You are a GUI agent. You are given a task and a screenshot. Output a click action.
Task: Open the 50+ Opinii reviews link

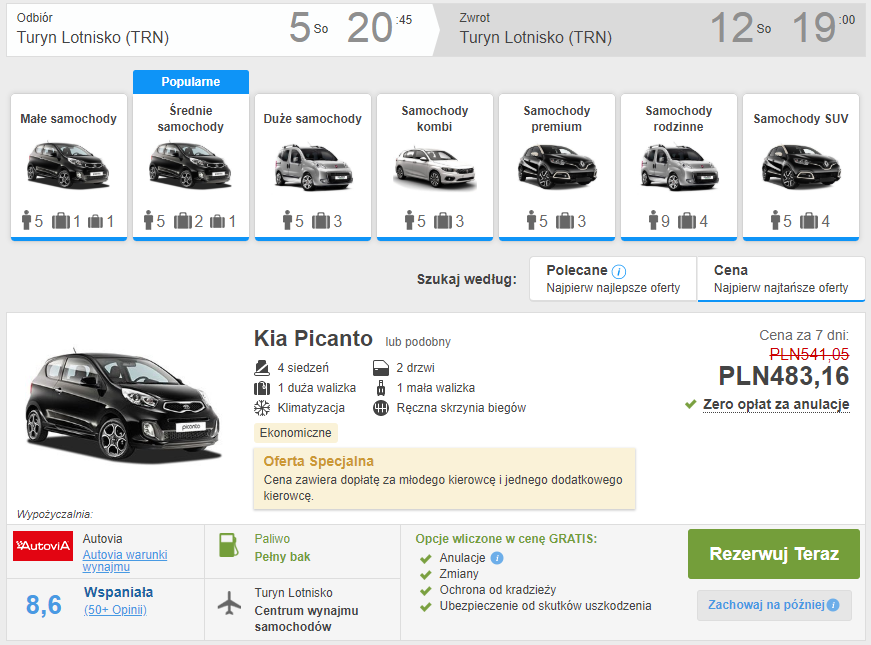click(x=116, y=610)
